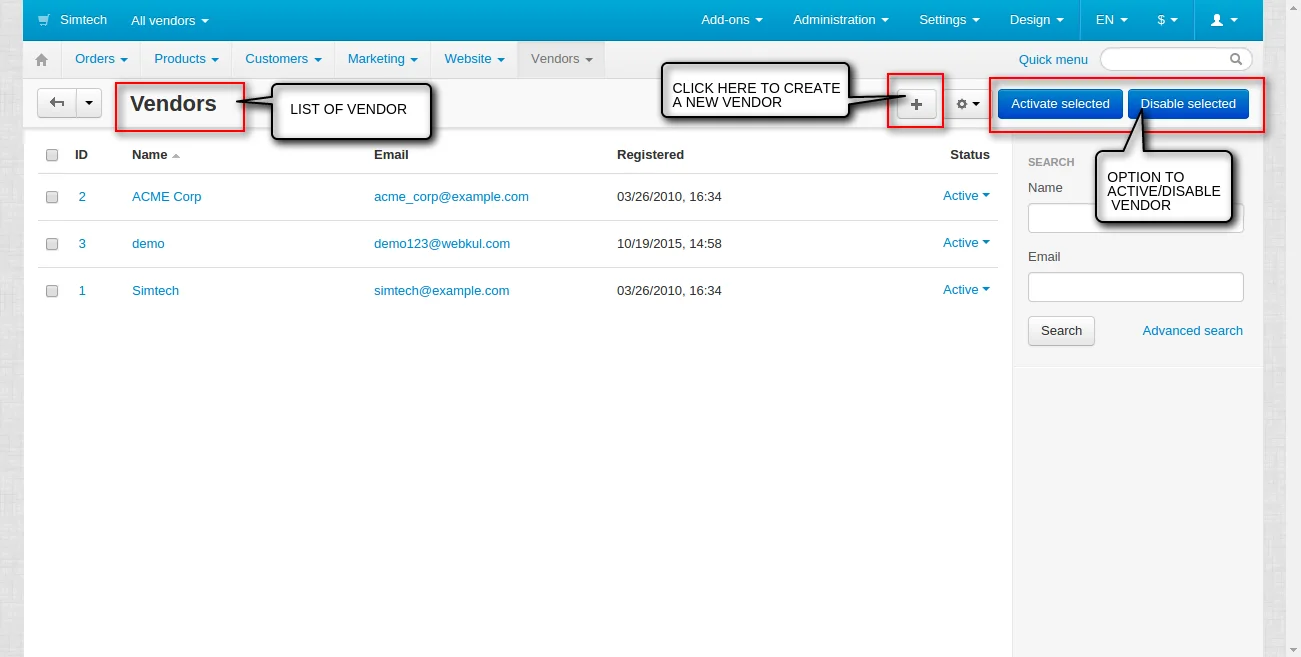
Task: Click the Email search input field
Action: coord(1135,287)
